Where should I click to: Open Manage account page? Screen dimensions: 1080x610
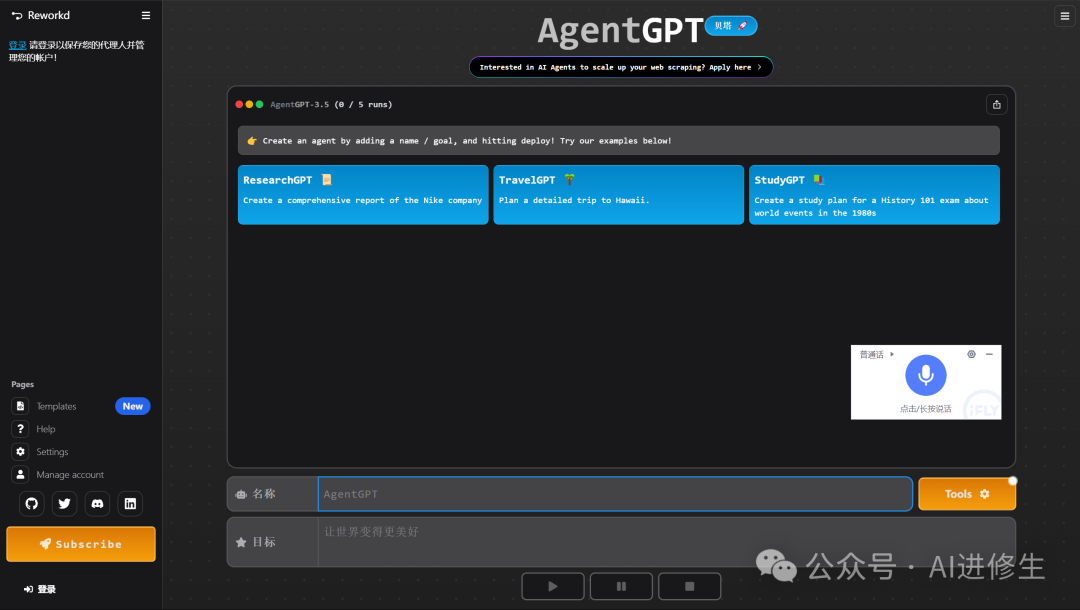pyautogui.click(x=70, y=474)
